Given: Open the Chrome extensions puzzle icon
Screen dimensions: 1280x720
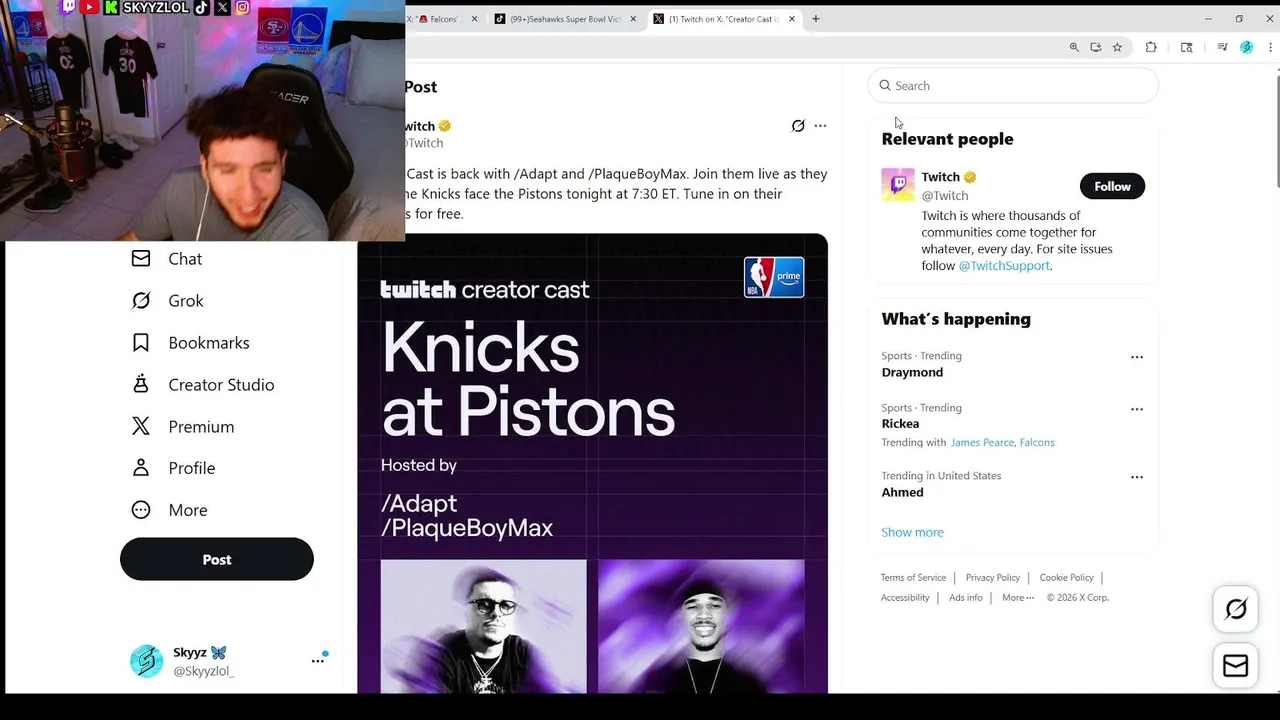Looking at the screenshot, I should point(1151,47).
